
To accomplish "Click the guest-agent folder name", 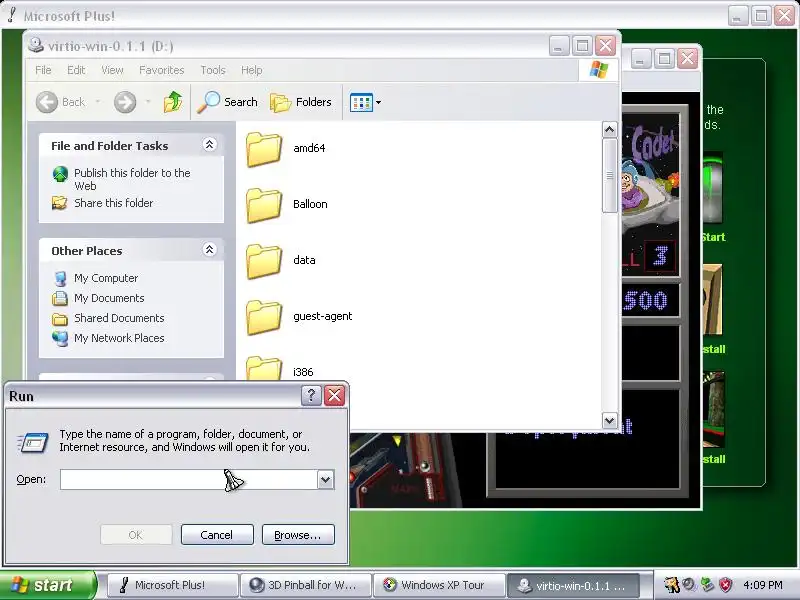I will click(322, 316).
